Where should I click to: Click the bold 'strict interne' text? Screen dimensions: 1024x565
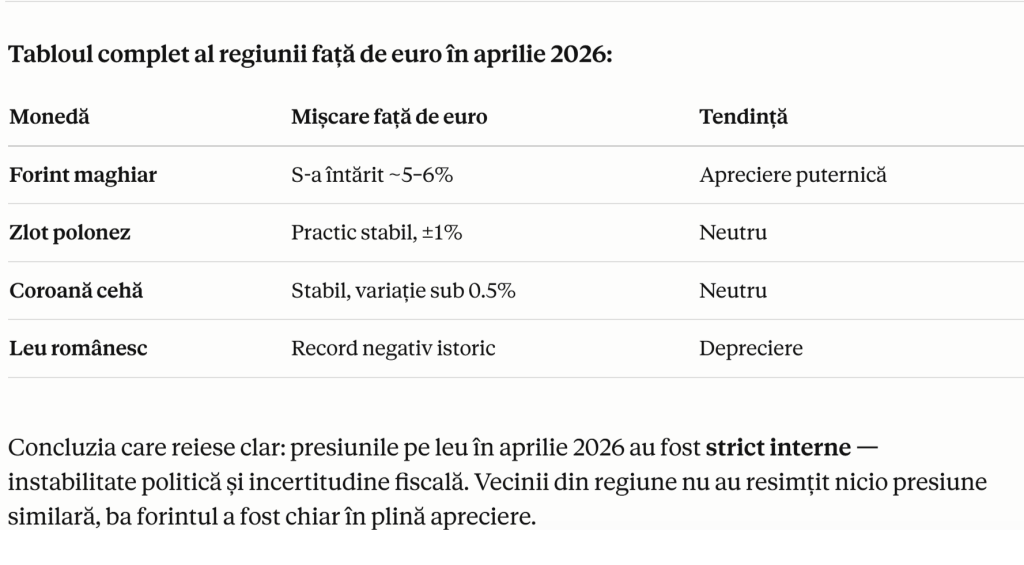click(778, 448)
